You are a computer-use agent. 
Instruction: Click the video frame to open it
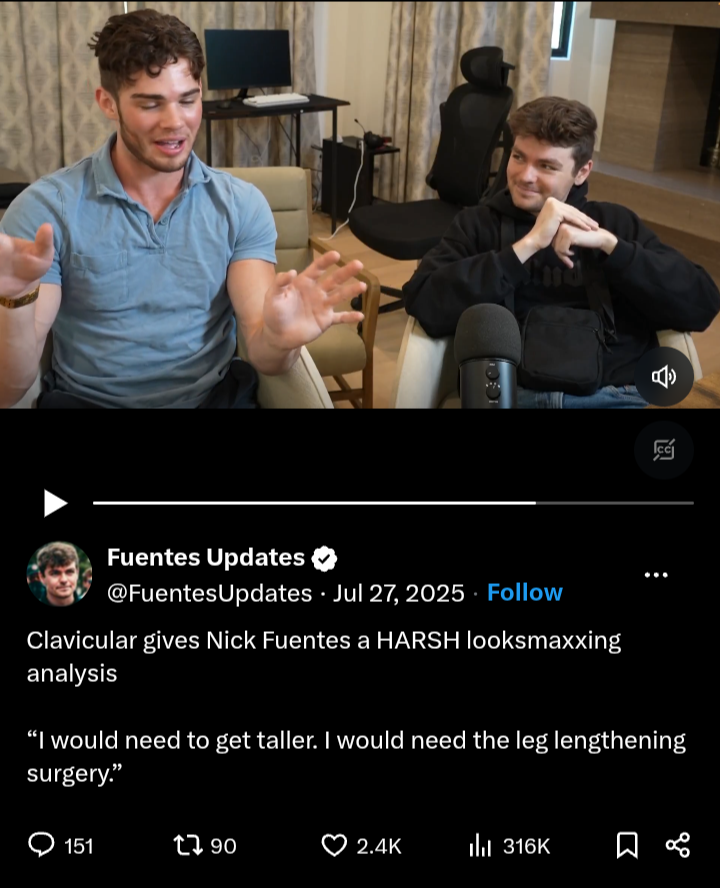[x=360, y=204]
